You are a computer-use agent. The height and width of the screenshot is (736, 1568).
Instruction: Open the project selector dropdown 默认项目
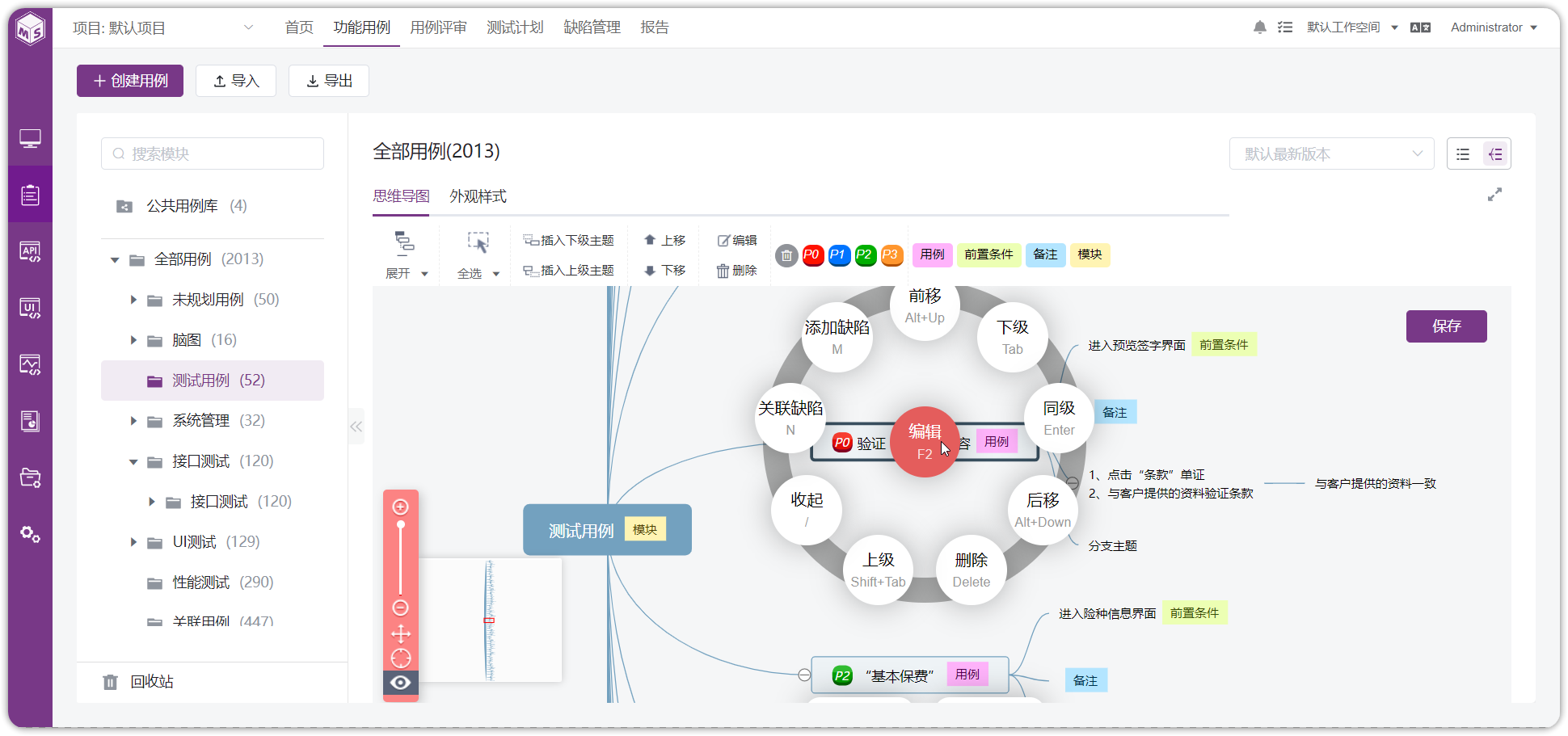[x=163, y=28]
